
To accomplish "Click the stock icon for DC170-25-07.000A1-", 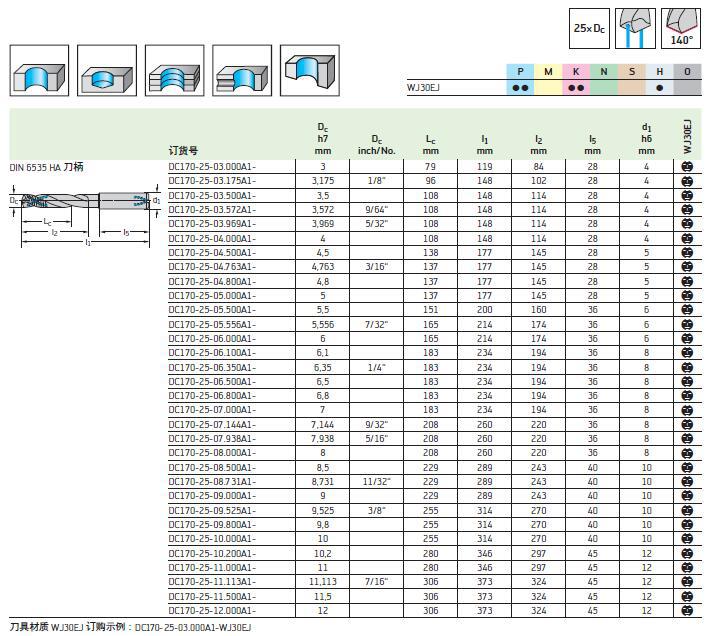I will coord(687,410).
